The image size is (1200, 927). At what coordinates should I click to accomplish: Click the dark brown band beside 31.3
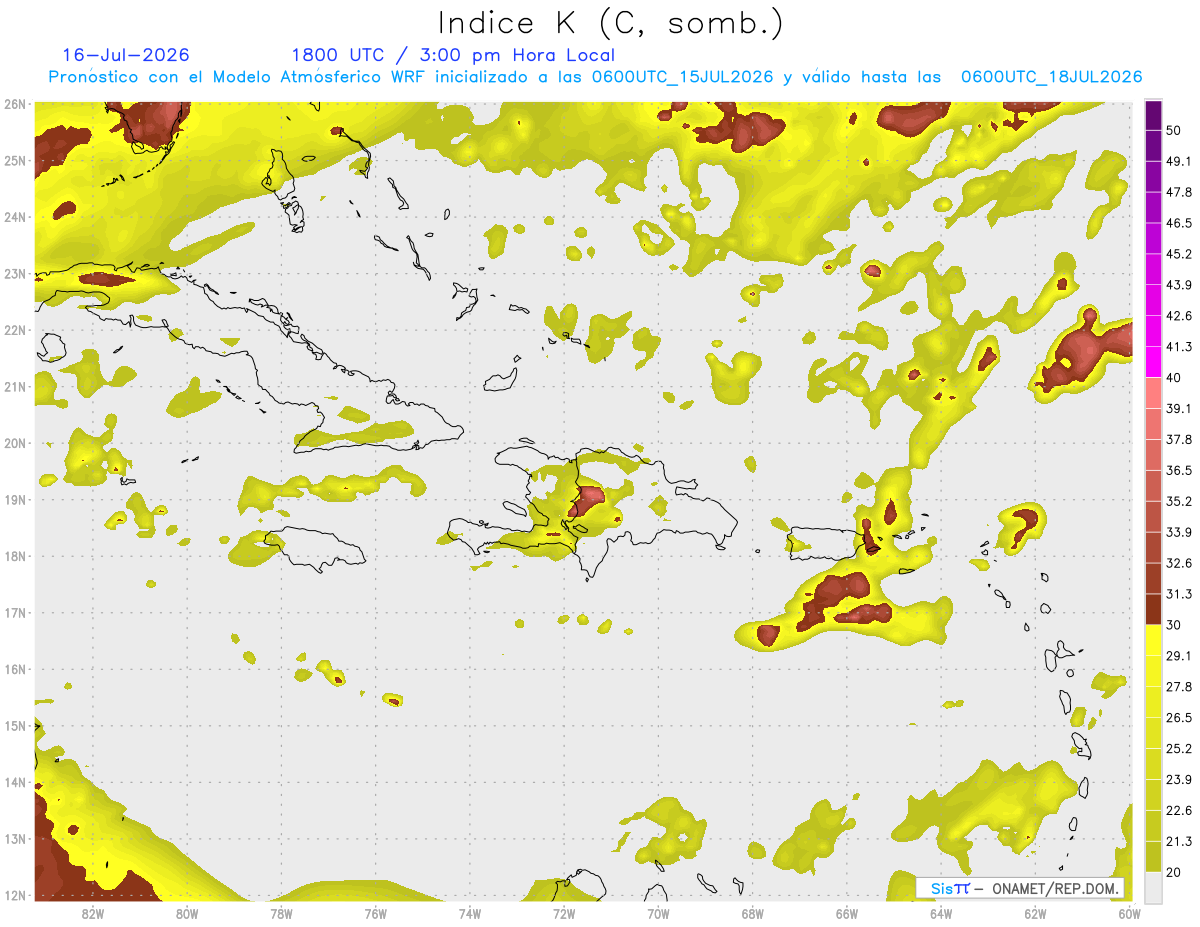(x=1153, y=609)
